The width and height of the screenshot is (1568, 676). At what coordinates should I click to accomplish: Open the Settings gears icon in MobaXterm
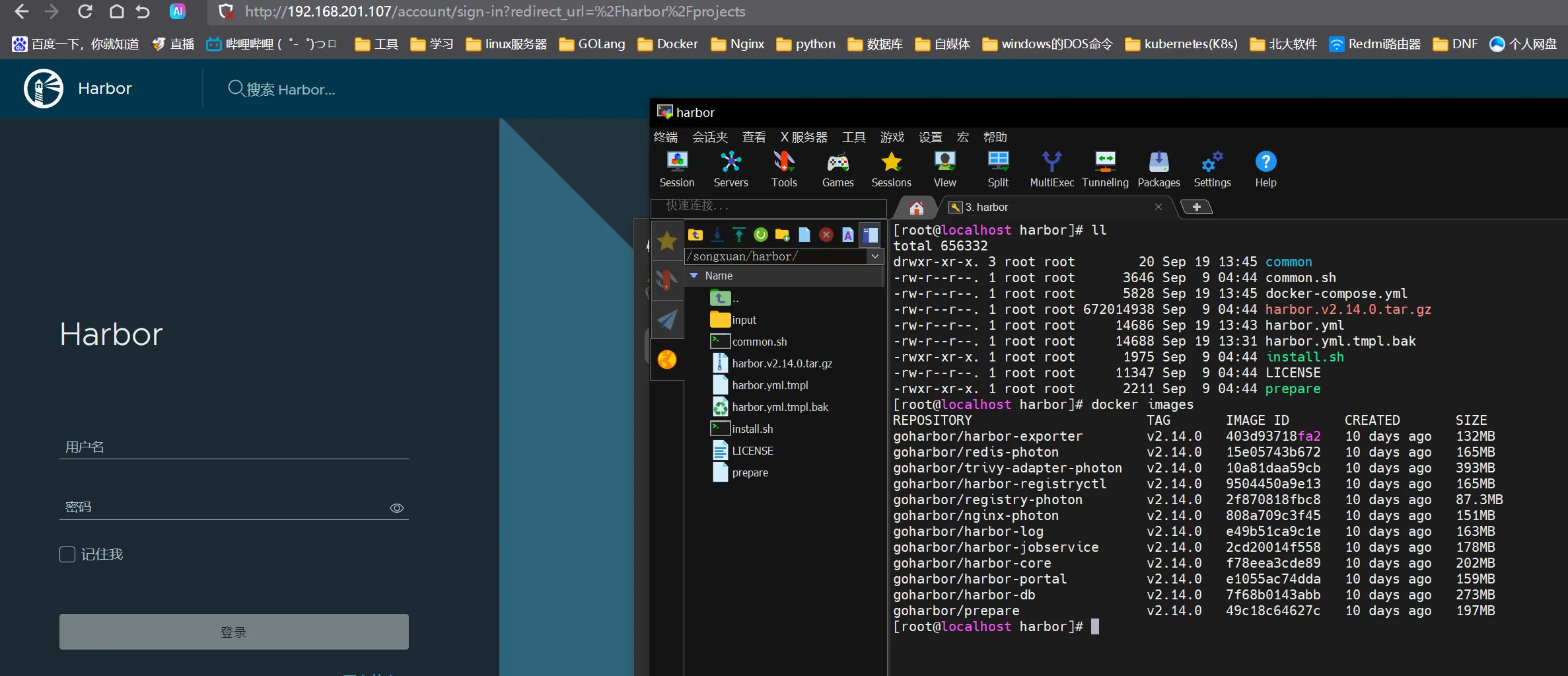[1212, 169]
